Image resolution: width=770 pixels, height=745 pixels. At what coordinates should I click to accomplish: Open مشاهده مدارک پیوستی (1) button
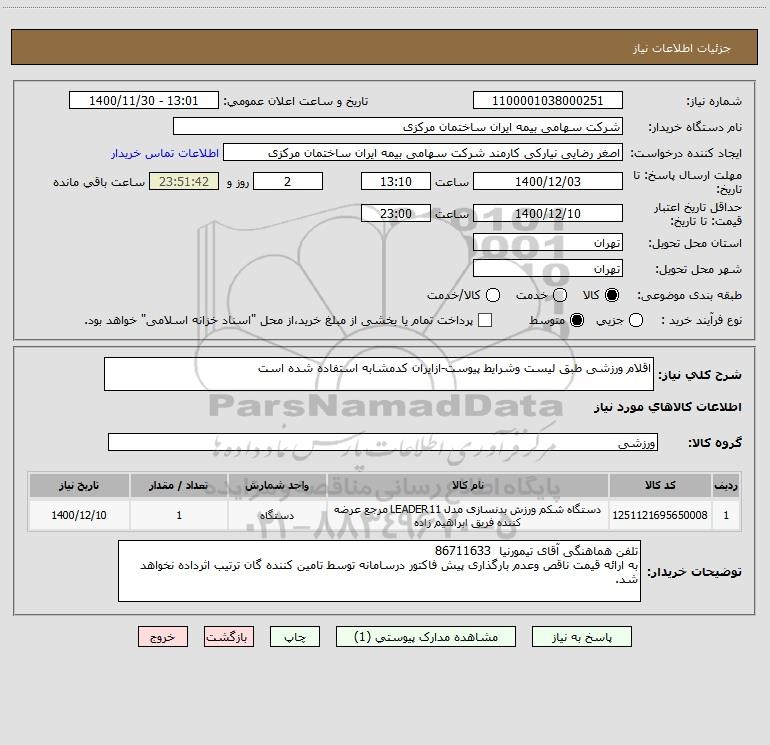[x=426, y=637]
